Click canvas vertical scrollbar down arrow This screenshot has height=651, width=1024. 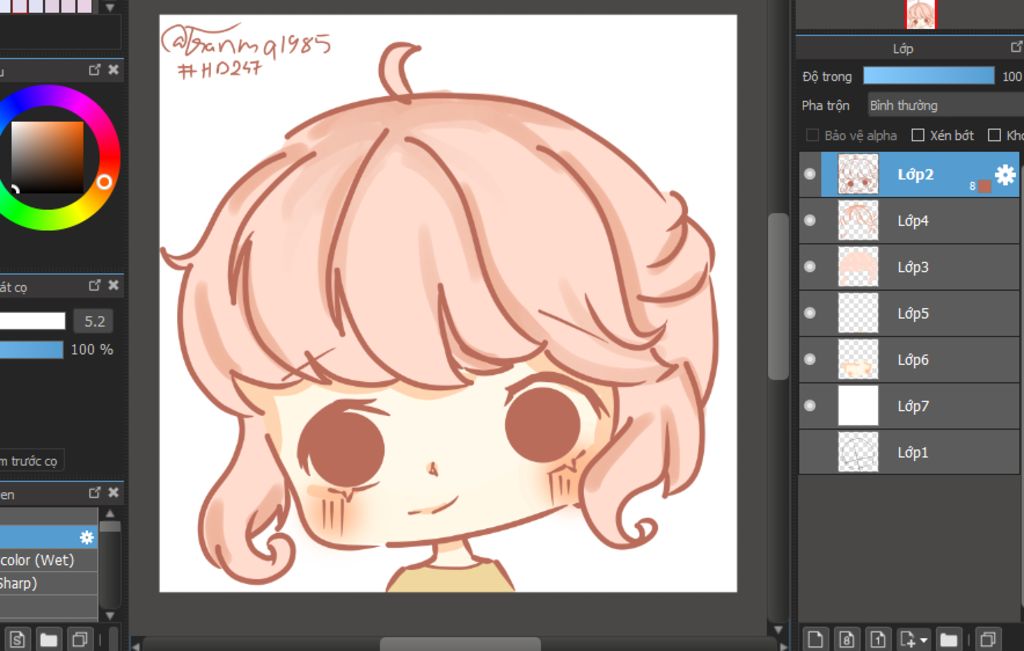(778, 629)
